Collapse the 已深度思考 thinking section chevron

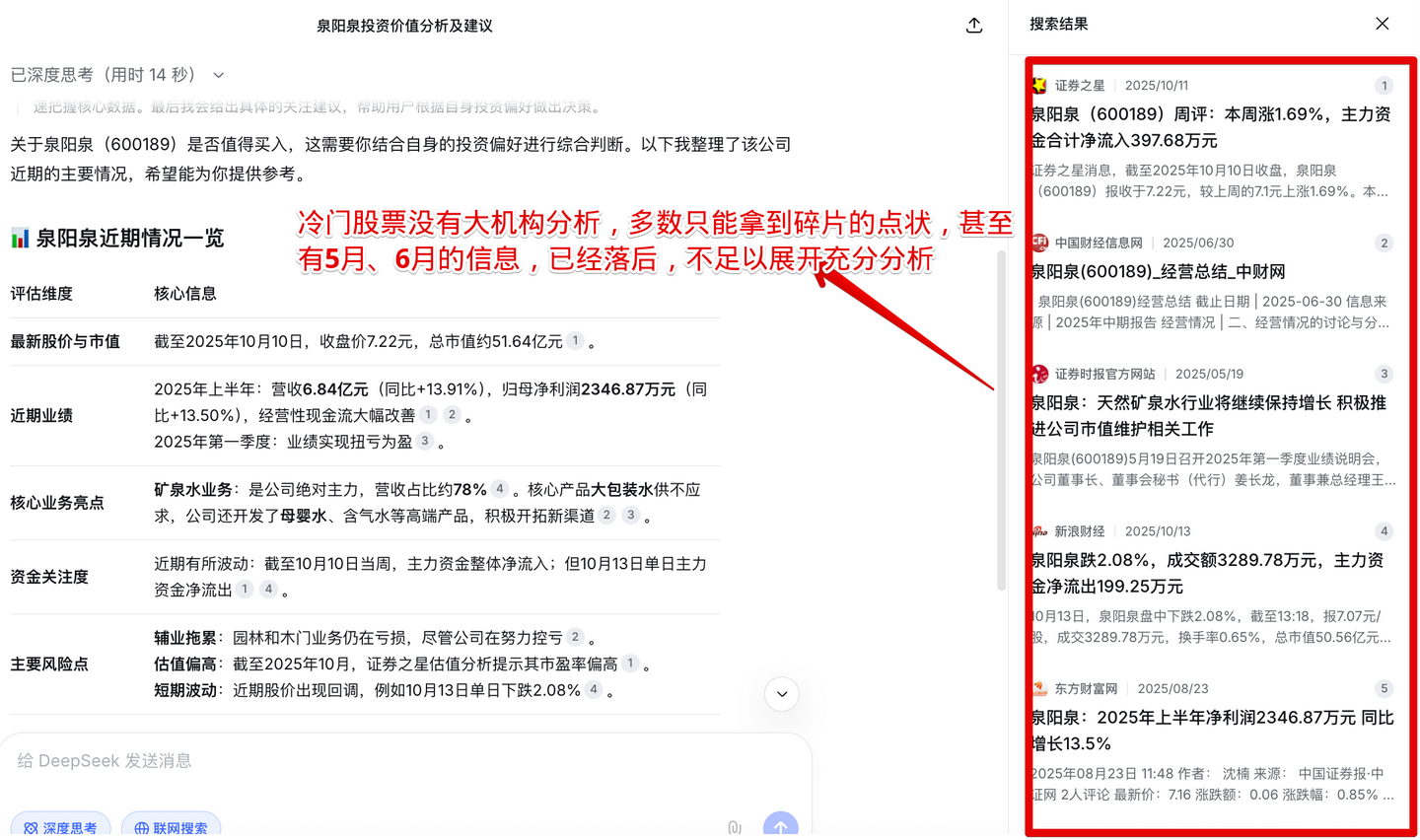click(219, 75)
